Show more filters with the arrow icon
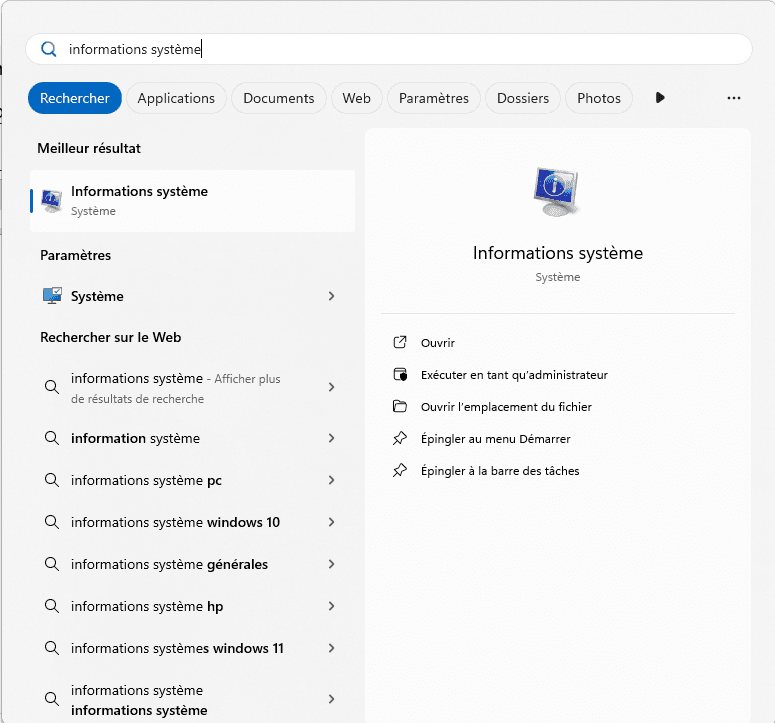 (x=660, y=98)
